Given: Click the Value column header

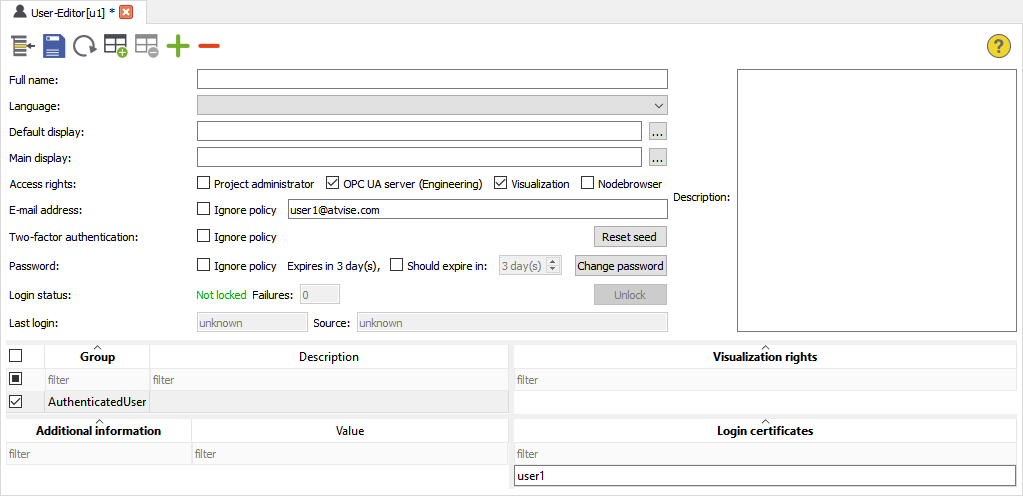Looking at the screenshot, I should coord(350,431).
